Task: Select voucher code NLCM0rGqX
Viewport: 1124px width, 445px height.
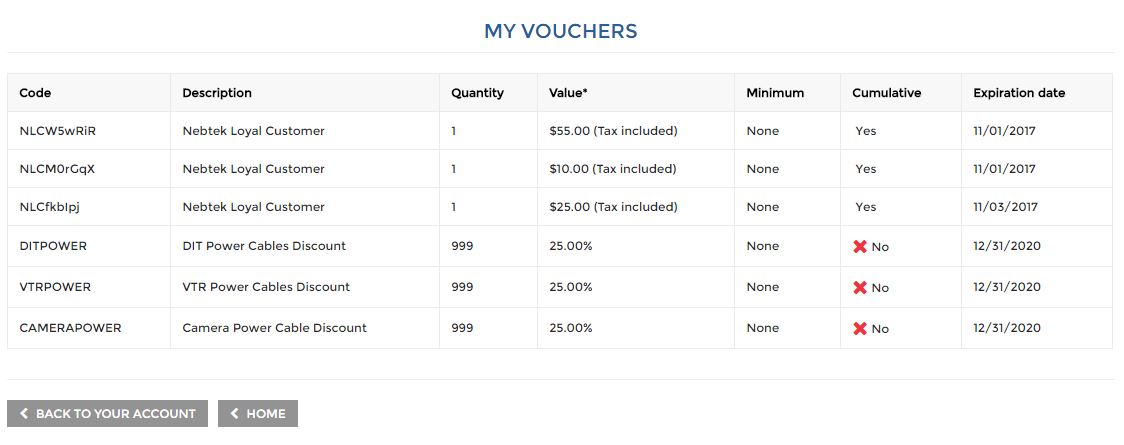Action: (57, 169)
